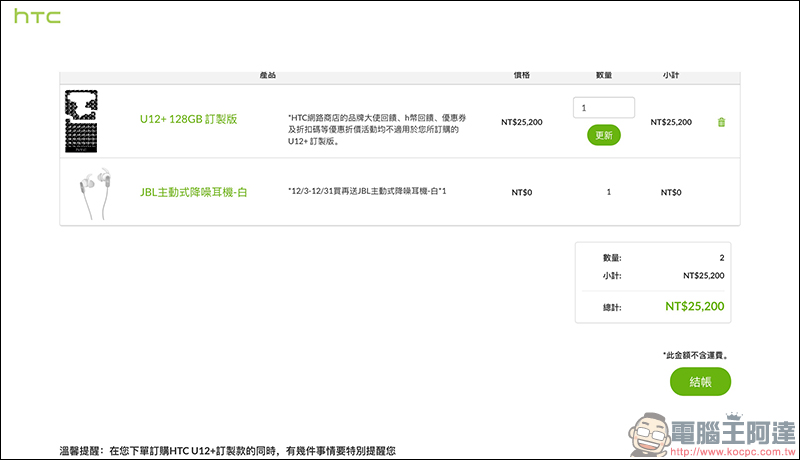Select the U12+ price NT$25,200 cell
This screenshot has height=460, width=800.
pyautogui.click(x=521, y=122)
